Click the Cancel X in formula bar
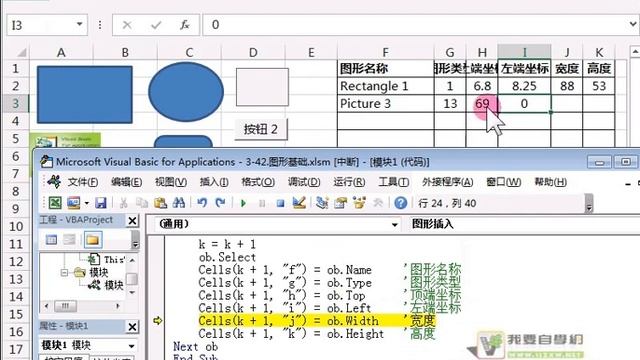Viewport: 640px width, 360px height. point(127,25)
